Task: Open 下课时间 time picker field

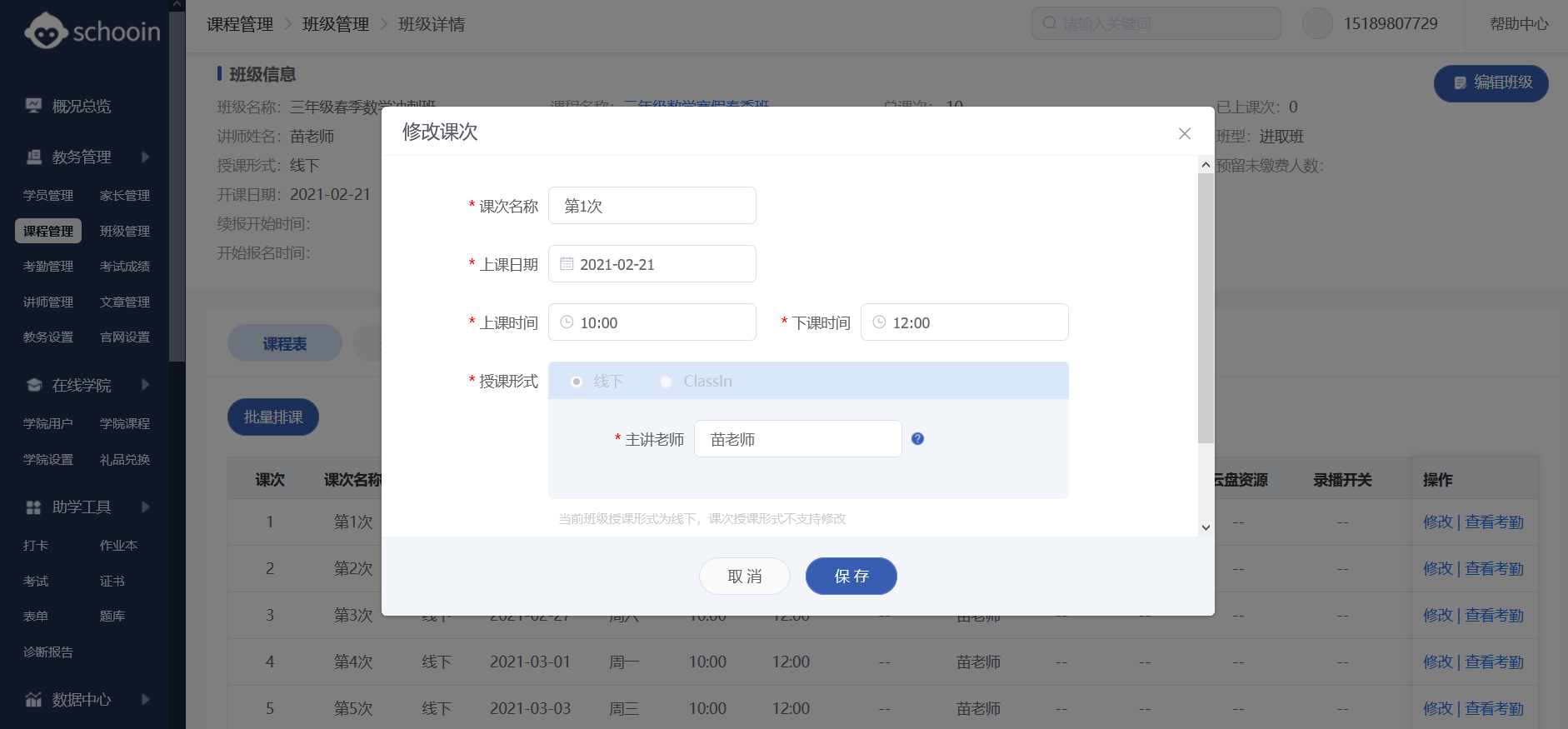Action: coord(964,322)
